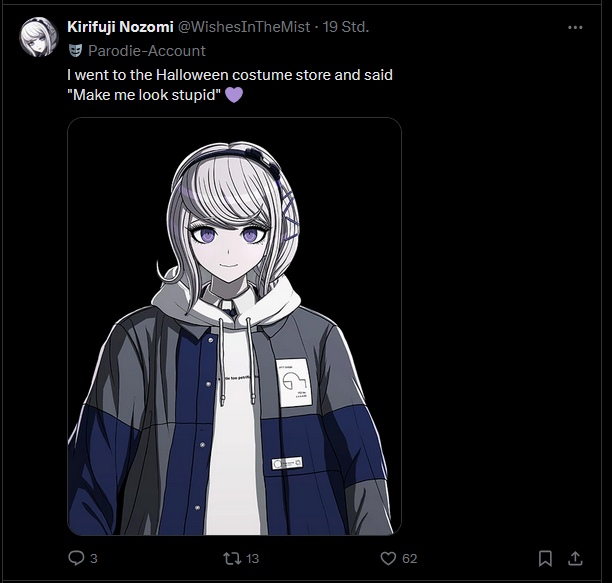Open the post via the 19 Std. timestamp

[x=345, y=27]
